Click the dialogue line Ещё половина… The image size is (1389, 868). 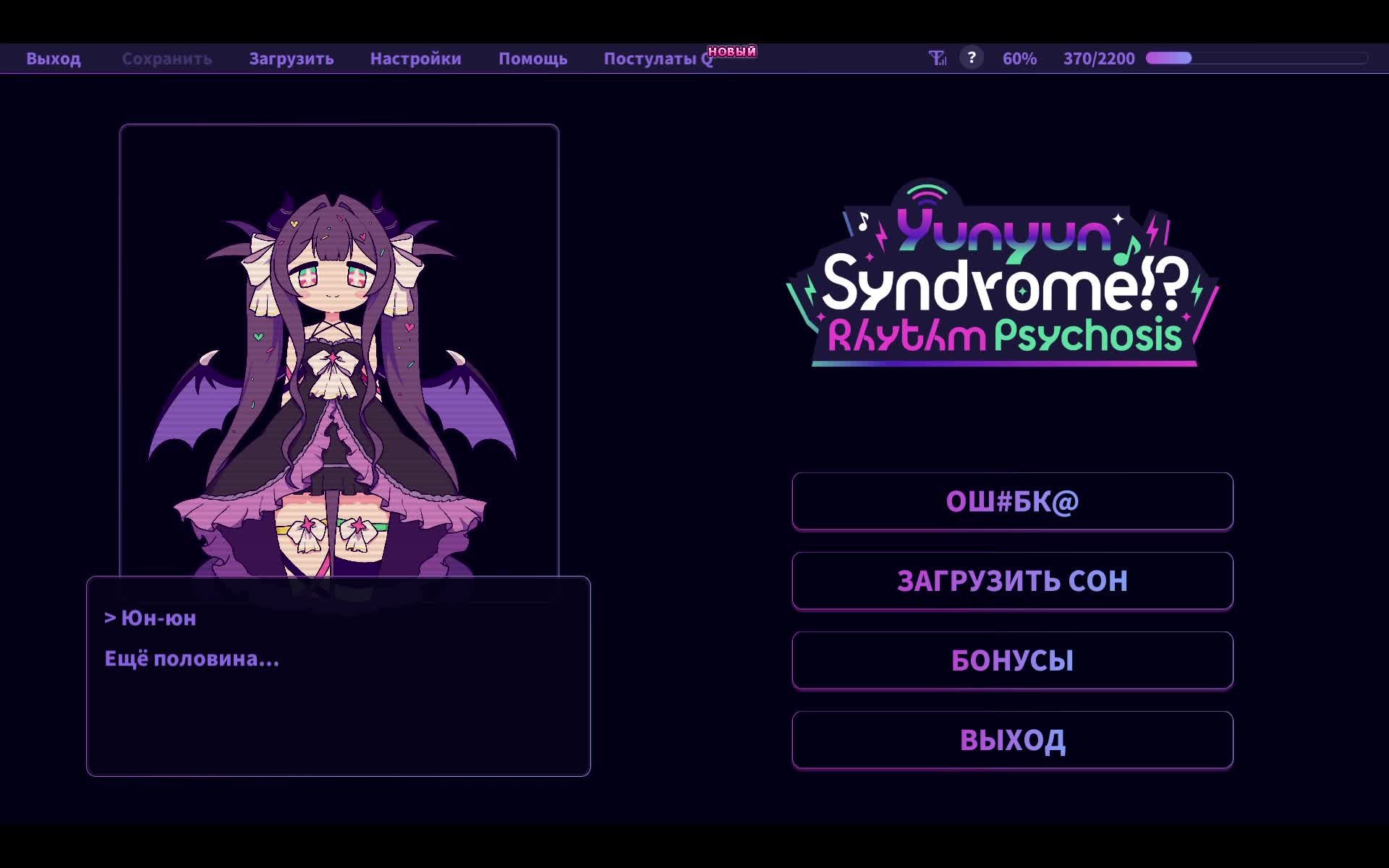point(192,658)
